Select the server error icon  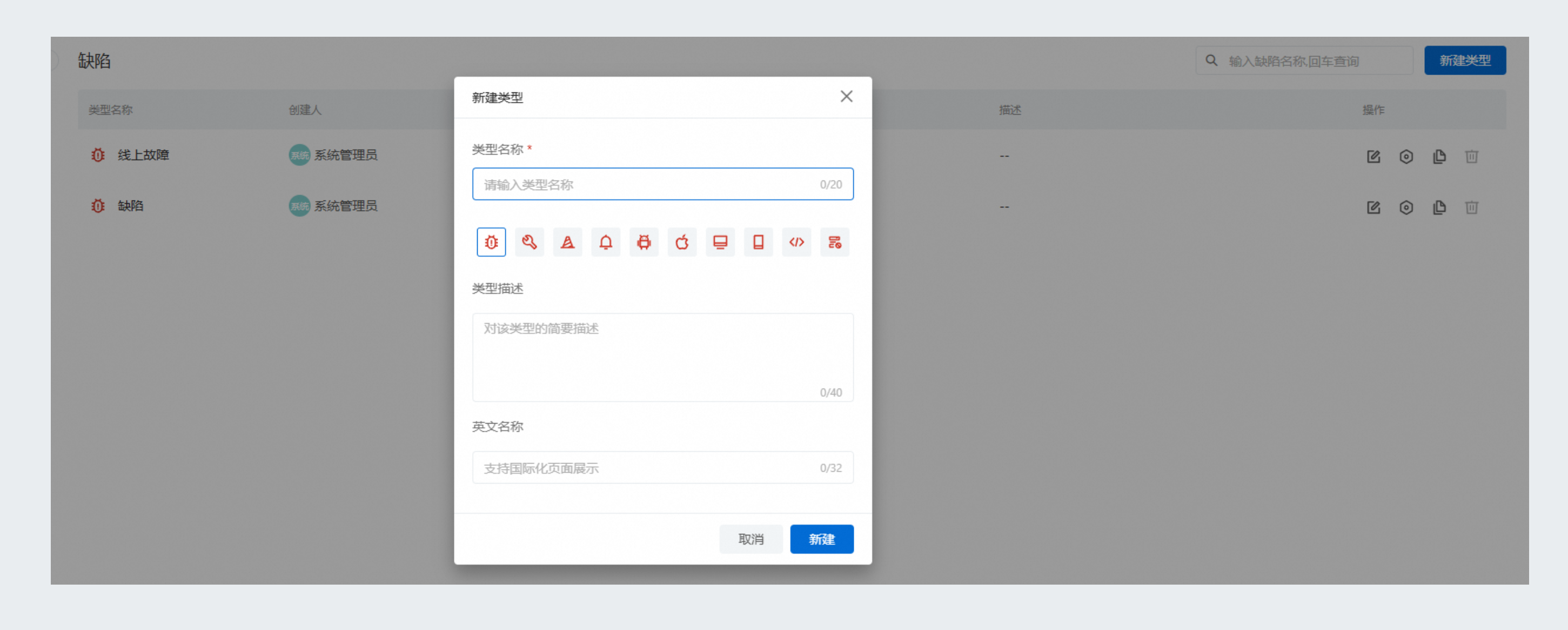point(835,242)
